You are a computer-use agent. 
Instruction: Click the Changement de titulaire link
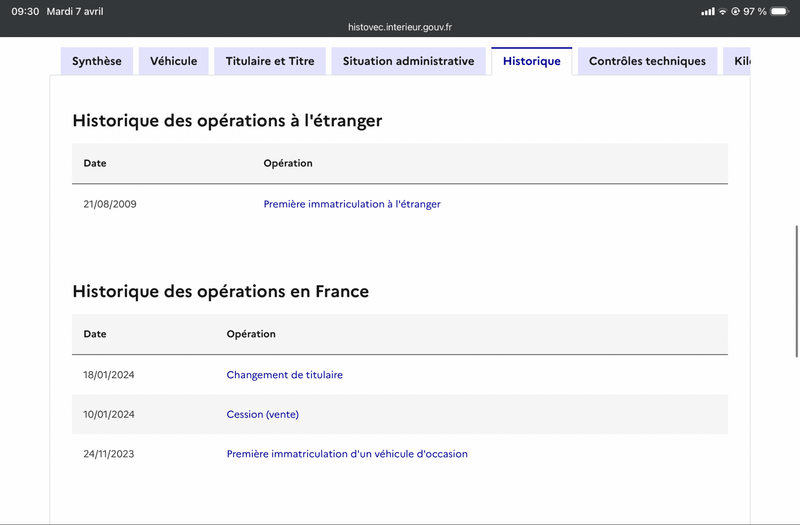[x=285, y=375]
